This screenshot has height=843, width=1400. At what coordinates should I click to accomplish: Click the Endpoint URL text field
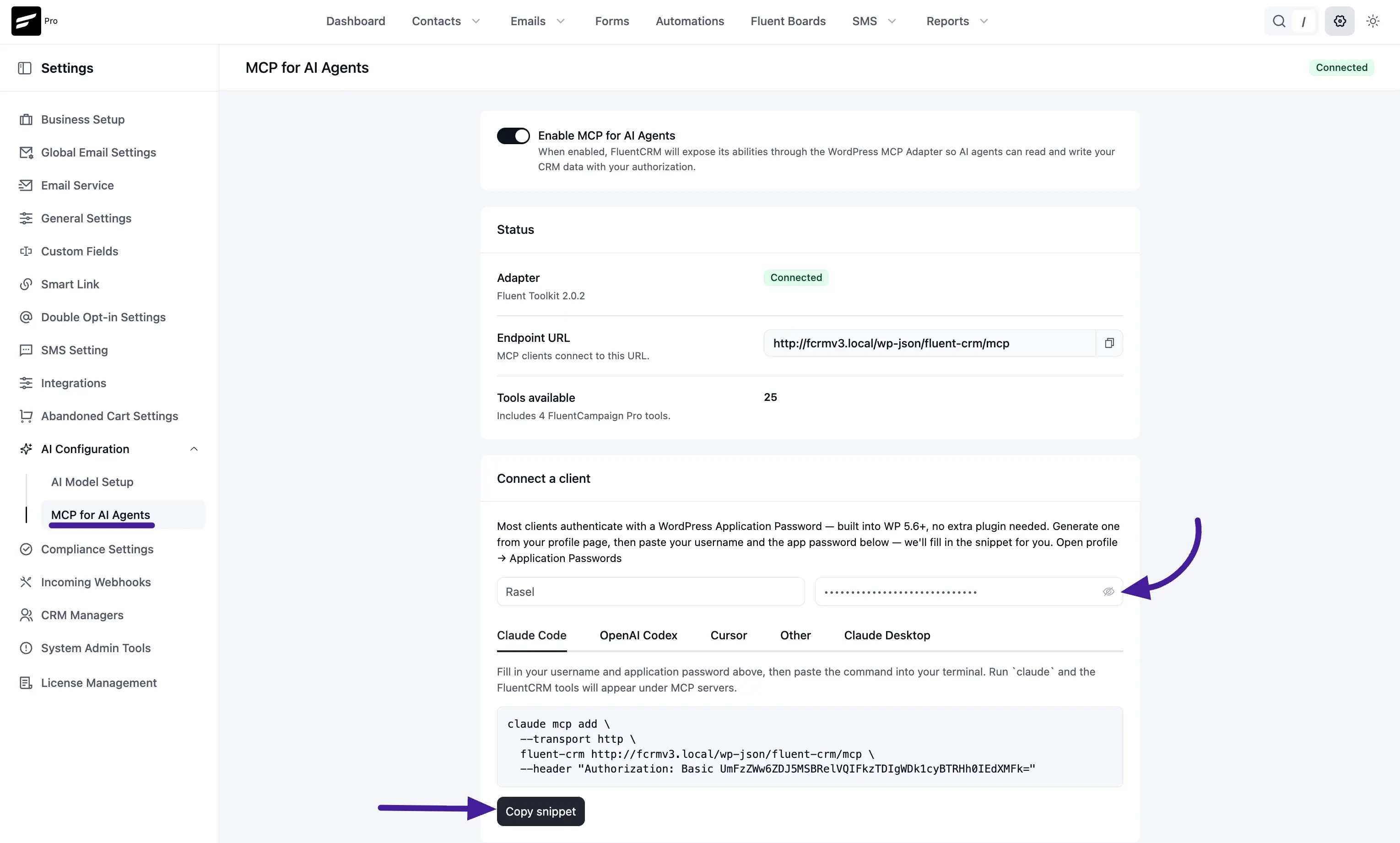929,343
